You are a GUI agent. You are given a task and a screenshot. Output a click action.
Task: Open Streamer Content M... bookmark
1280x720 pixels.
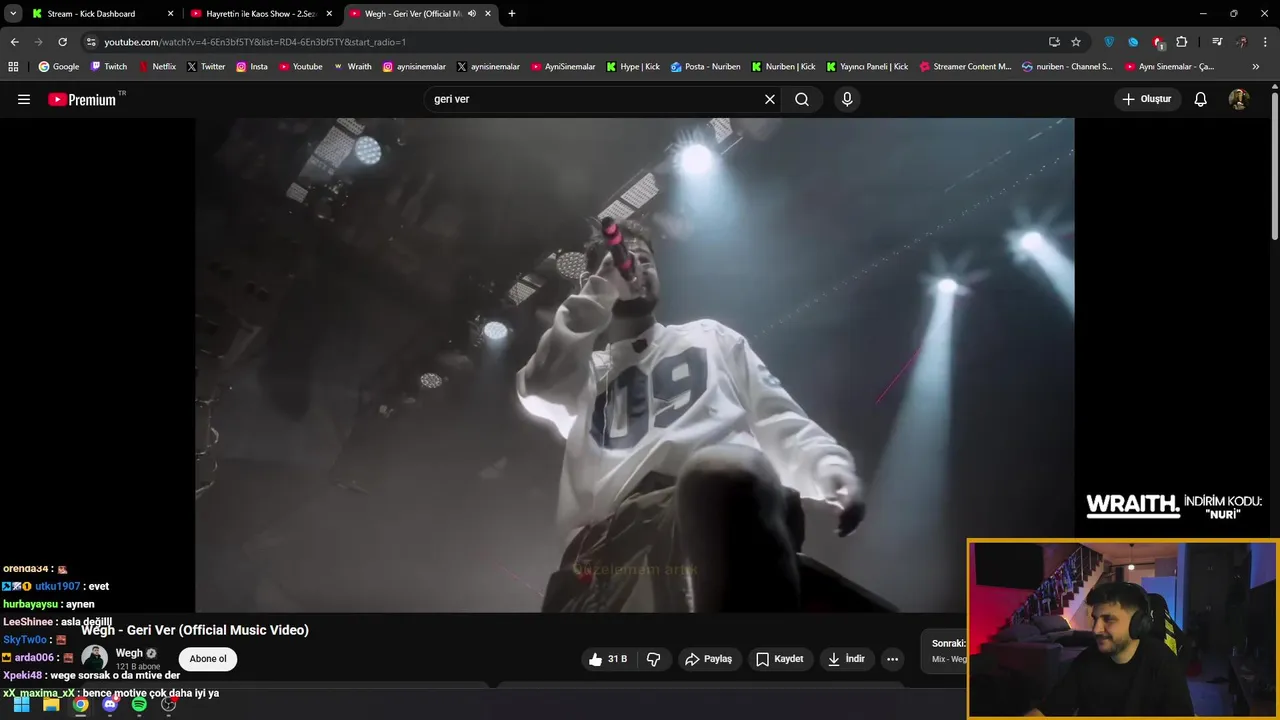point(966,67)
